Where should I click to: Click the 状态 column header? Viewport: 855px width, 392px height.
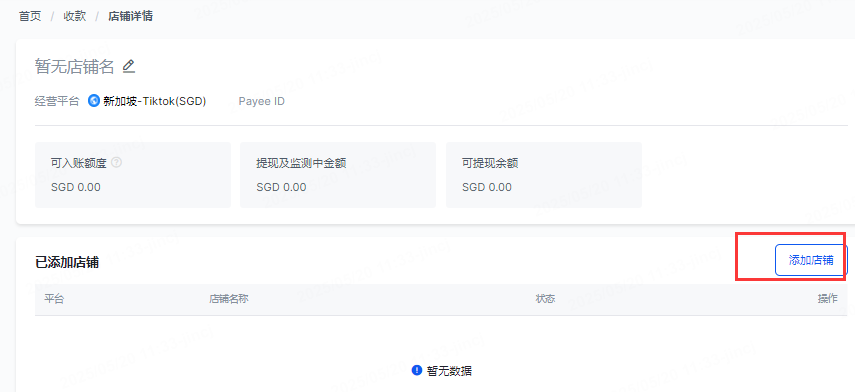click(545, 299)
